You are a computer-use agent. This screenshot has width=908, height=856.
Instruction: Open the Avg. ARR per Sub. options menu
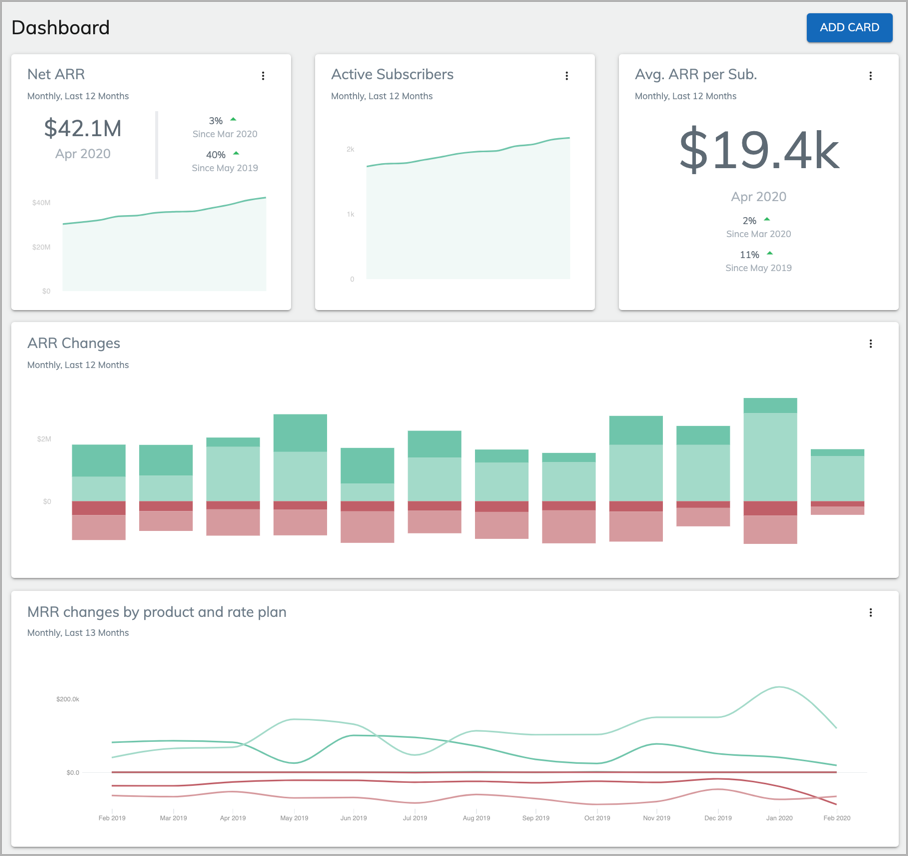coord(870,75)
